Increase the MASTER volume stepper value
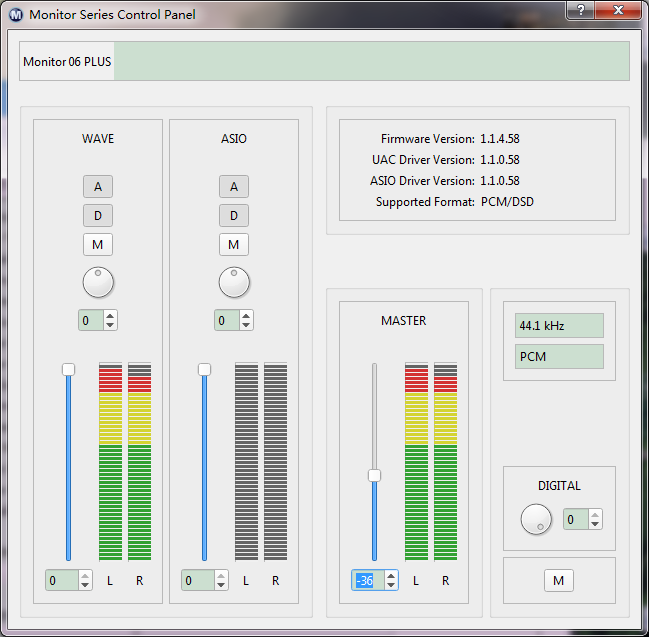This screenshot has width=649, height=637. click(x=391, y=575)
